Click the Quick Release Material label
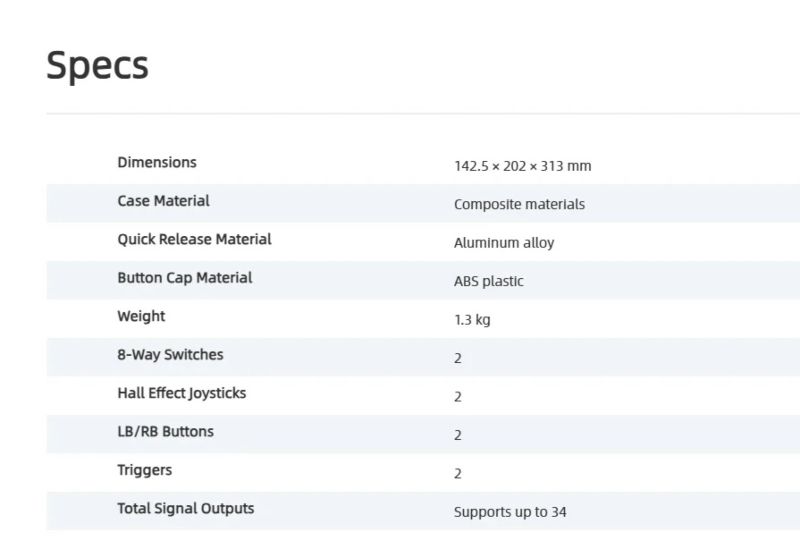Image resolution: width=800 pixels, height=549 pixels. tap(194, 239)
